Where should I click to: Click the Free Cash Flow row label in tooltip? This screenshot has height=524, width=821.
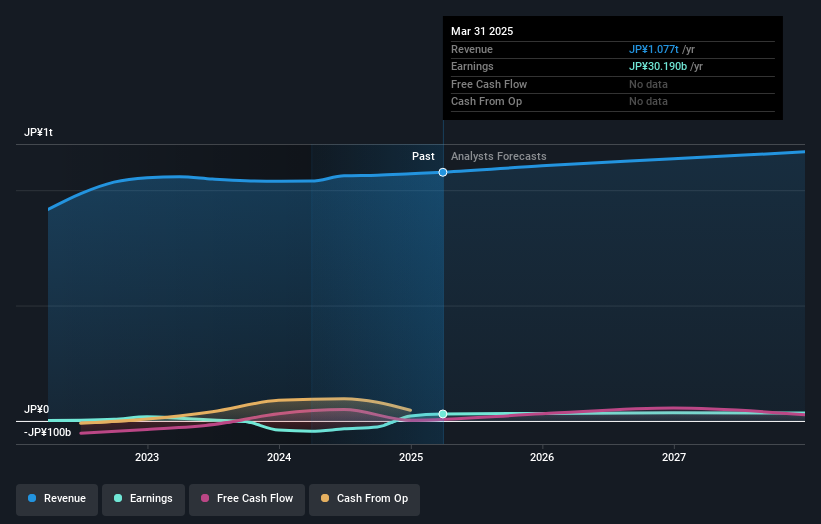[489, 84]
